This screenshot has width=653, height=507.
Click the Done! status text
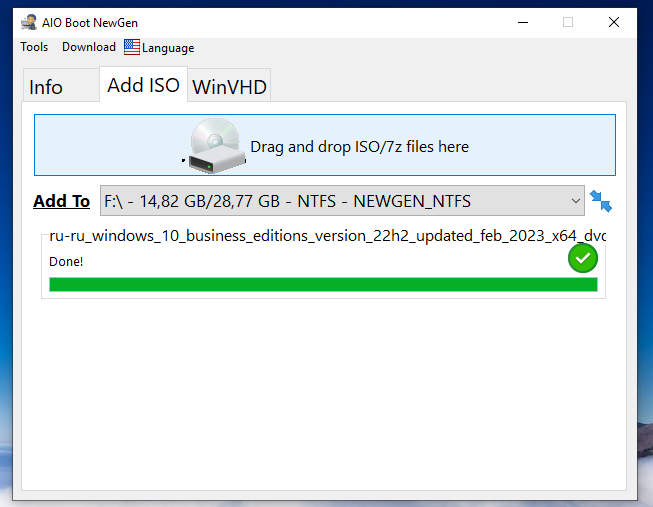coord(66,261)
